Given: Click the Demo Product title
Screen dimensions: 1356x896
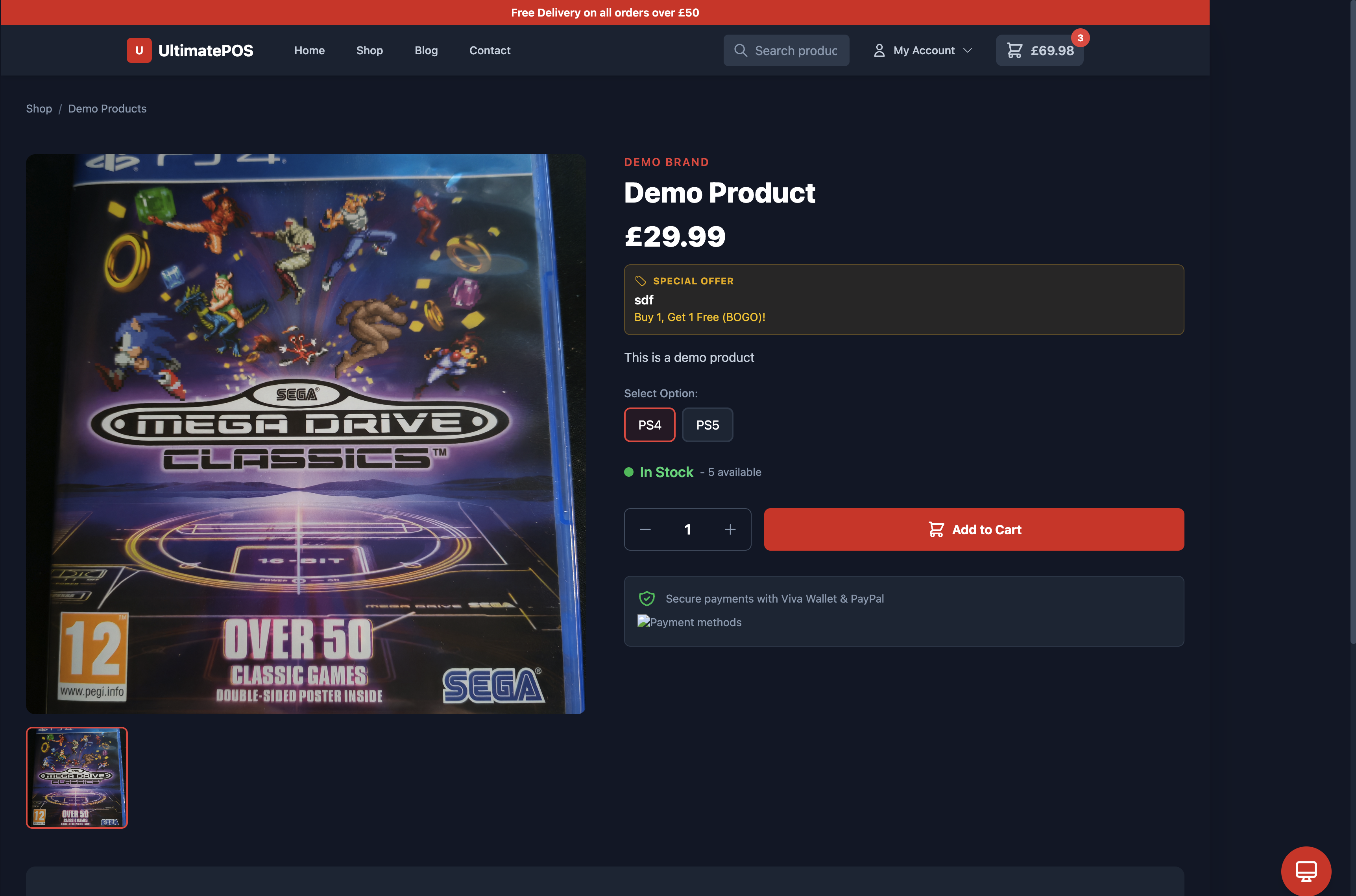Looking at the screenshot, I should pos(720,193).
